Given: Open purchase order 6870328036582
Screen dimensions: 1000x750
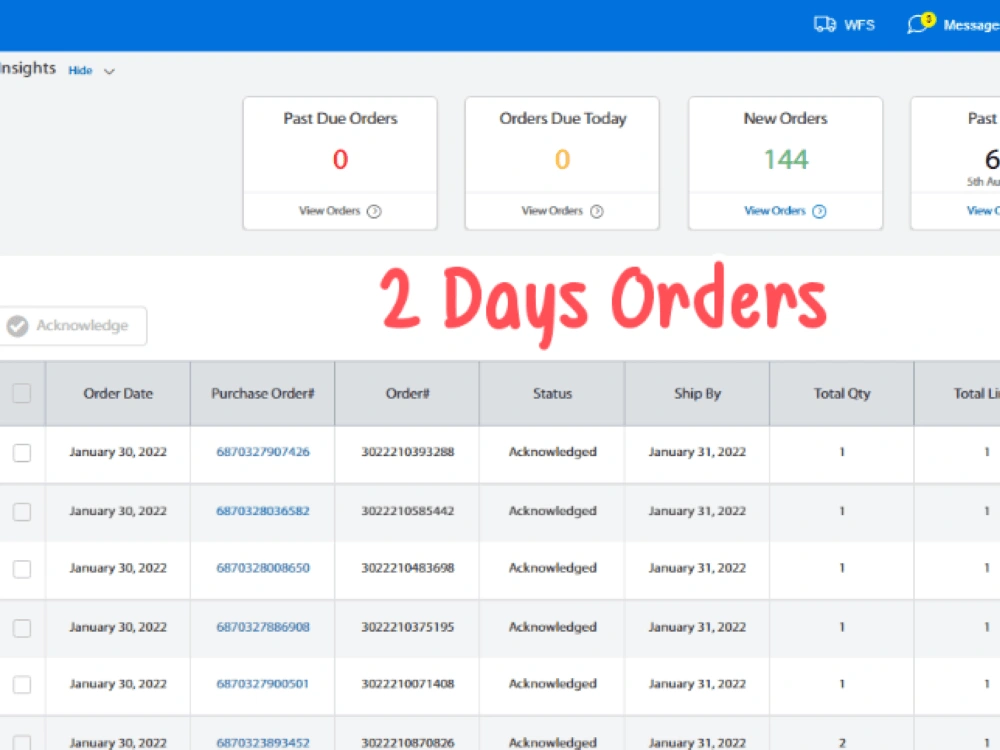Looking at the screenshot, I should 263,511.
